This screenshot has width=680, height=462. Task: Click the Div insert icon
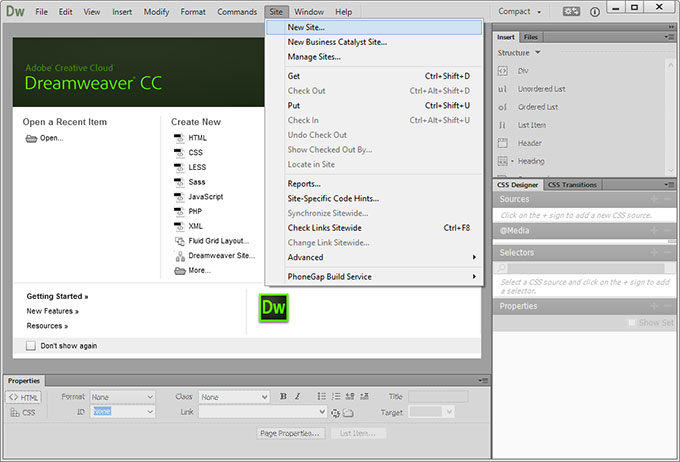coord(503,71)
